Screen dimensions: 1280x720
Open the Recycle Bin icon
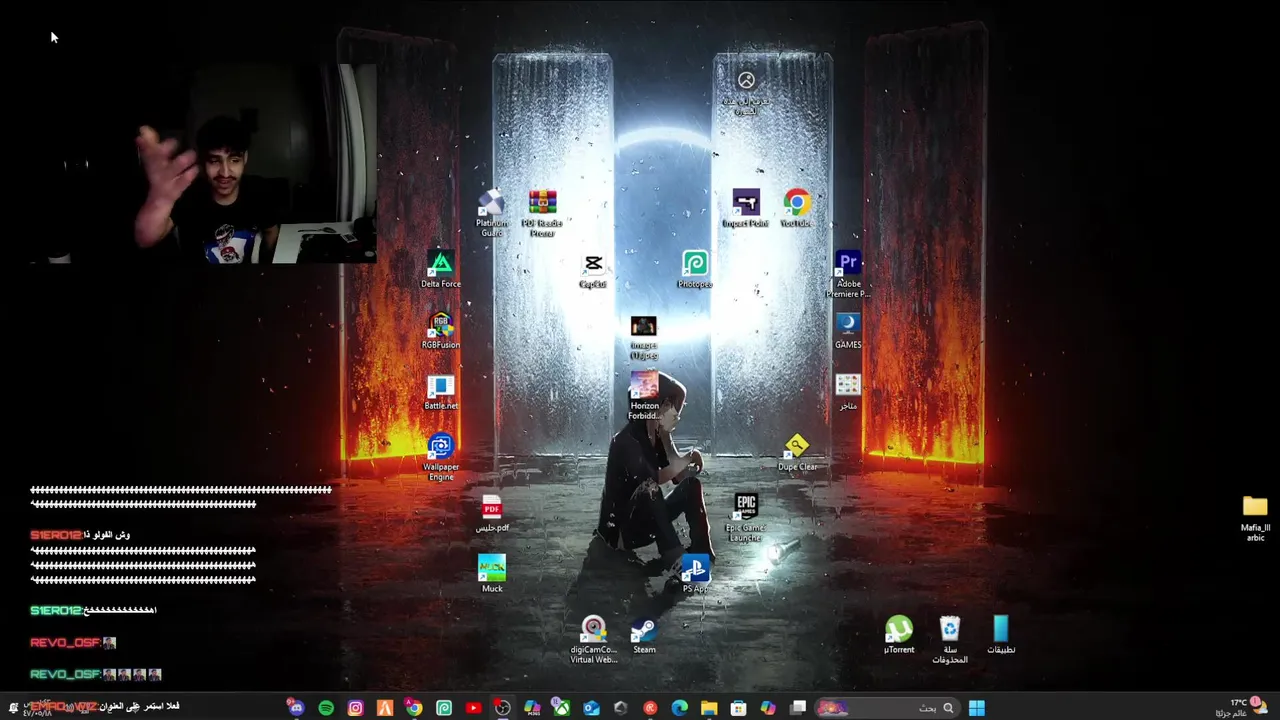950,639
